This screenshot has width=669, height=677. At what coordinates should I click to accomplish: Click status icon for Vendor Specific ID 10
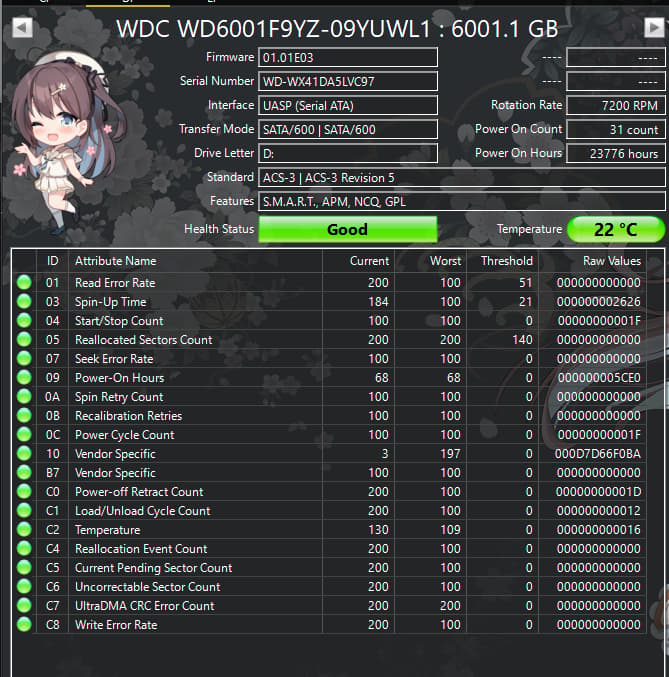click(24, 453)
